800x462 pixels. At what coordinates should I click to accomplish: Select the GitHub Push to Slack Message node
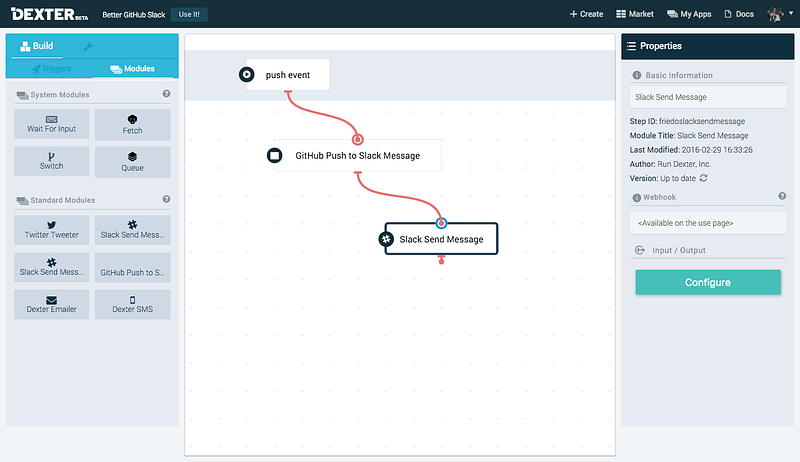click(x=358, y=156)
